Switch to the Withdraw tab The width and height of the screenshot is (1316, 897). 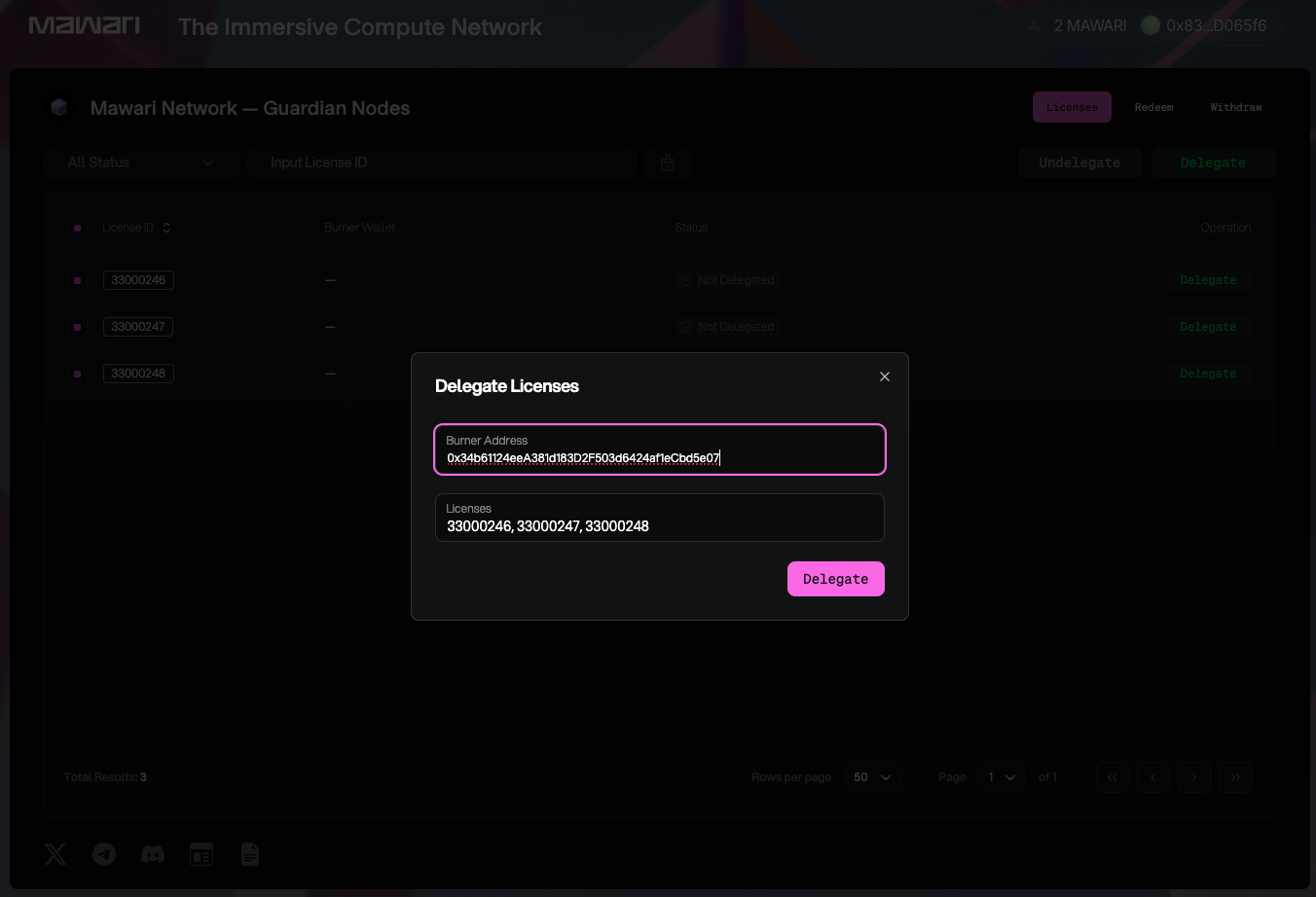(x=1235, y=107)
